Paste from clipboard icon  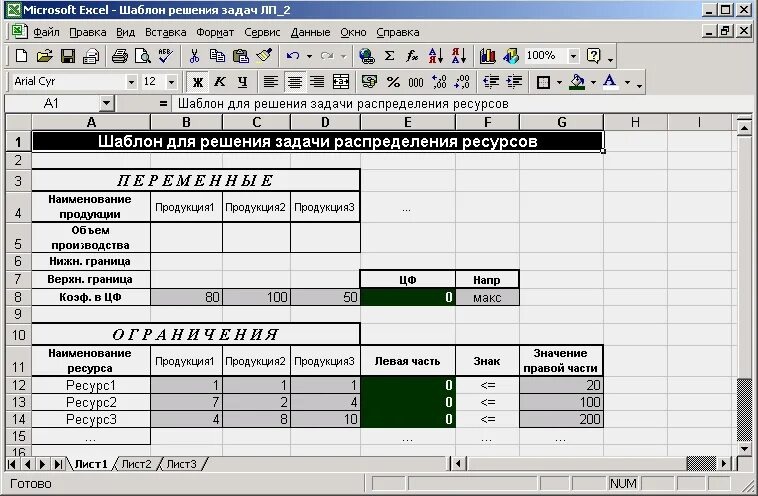tap(240, 56)
